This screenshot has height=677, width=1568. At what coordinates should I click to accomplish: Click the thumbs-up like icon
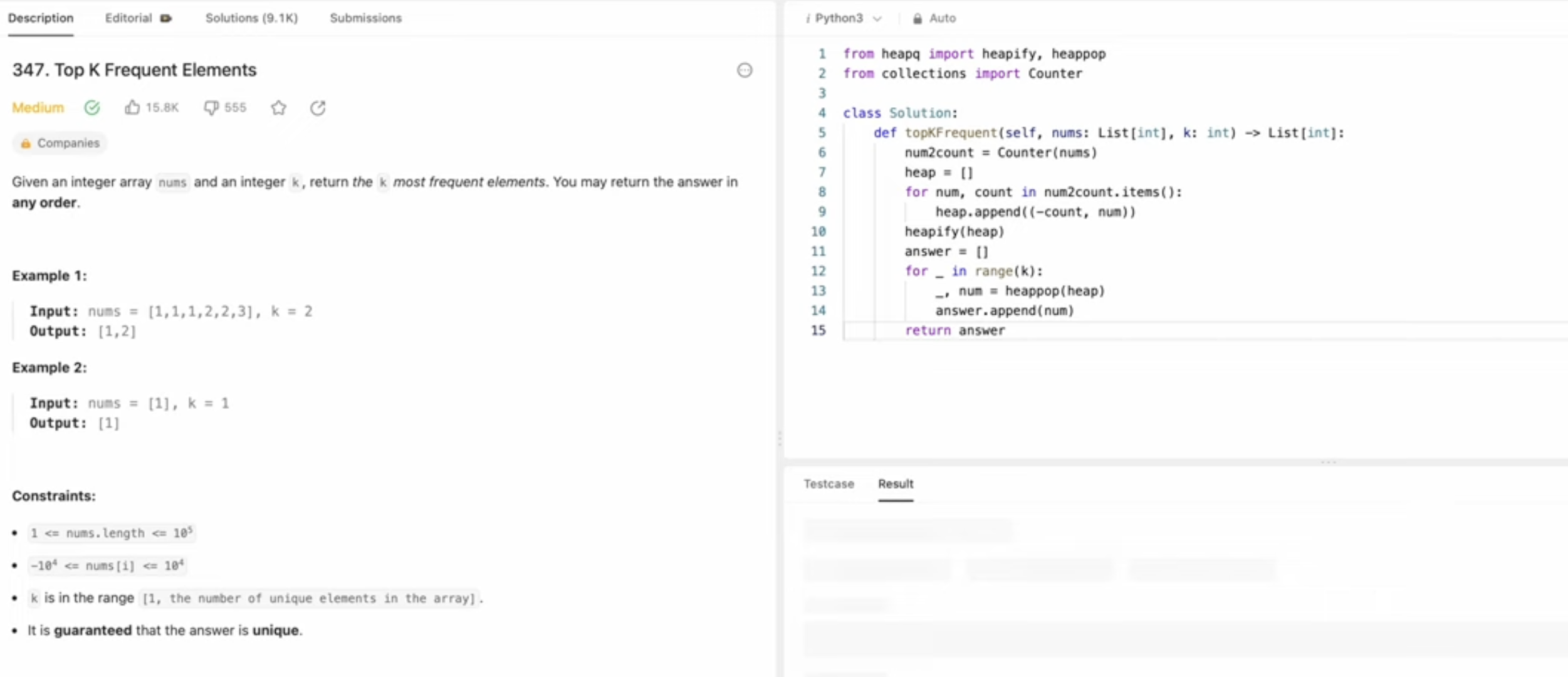point(132,108)
